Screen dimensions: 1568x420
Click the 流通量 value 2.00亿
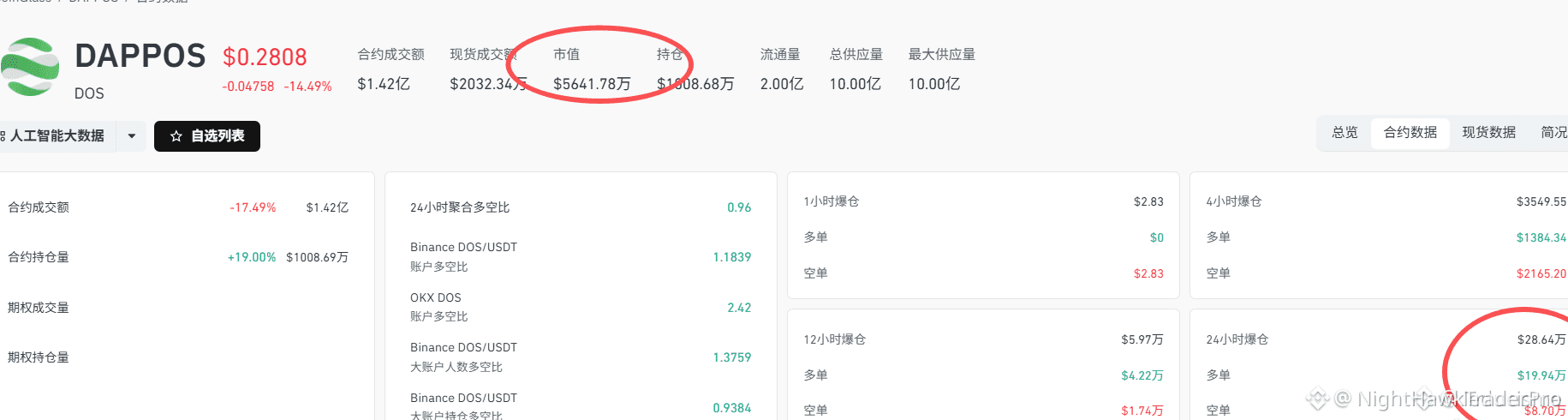point(782,84)
